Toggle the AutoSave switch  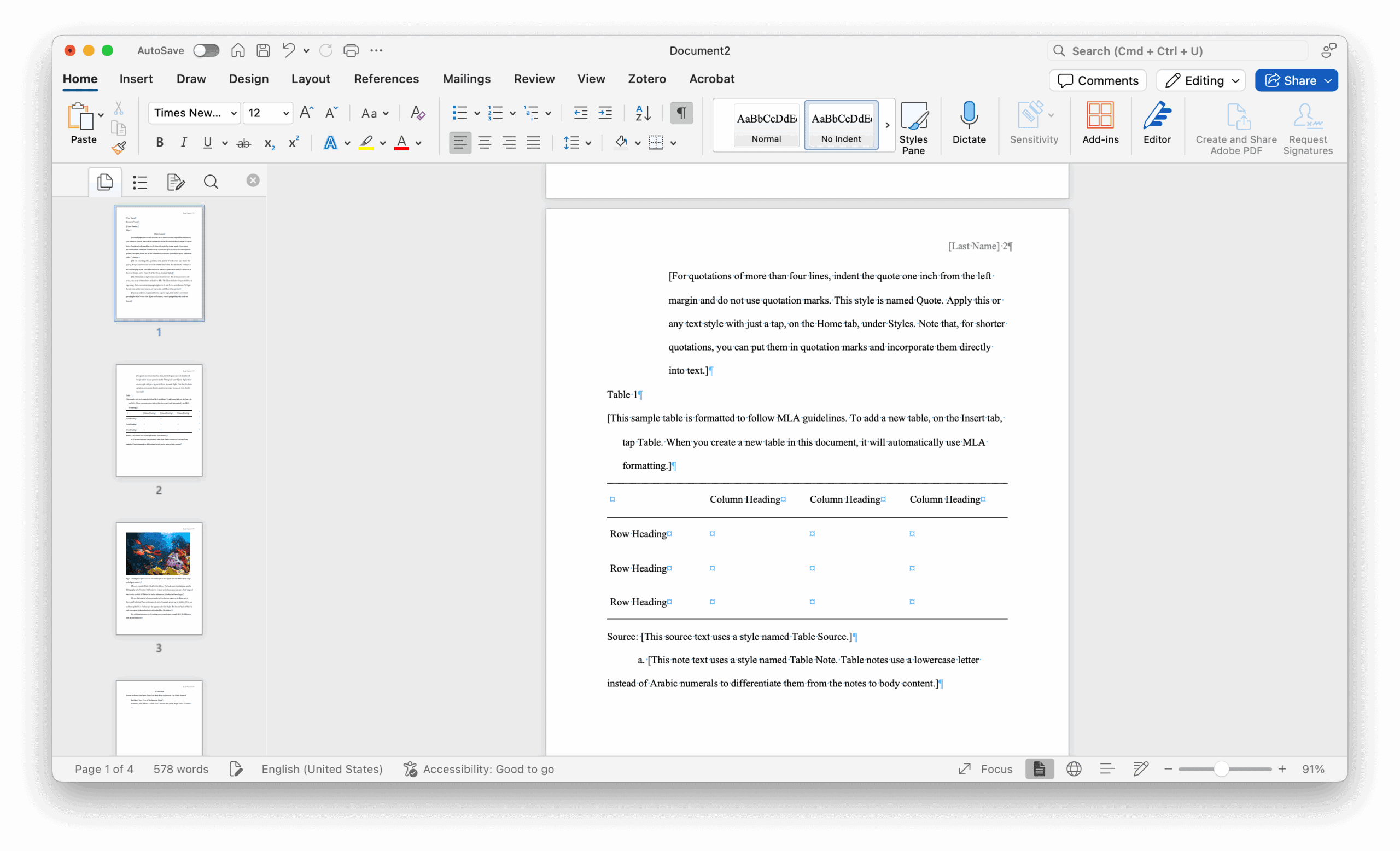tap(206, 50)
